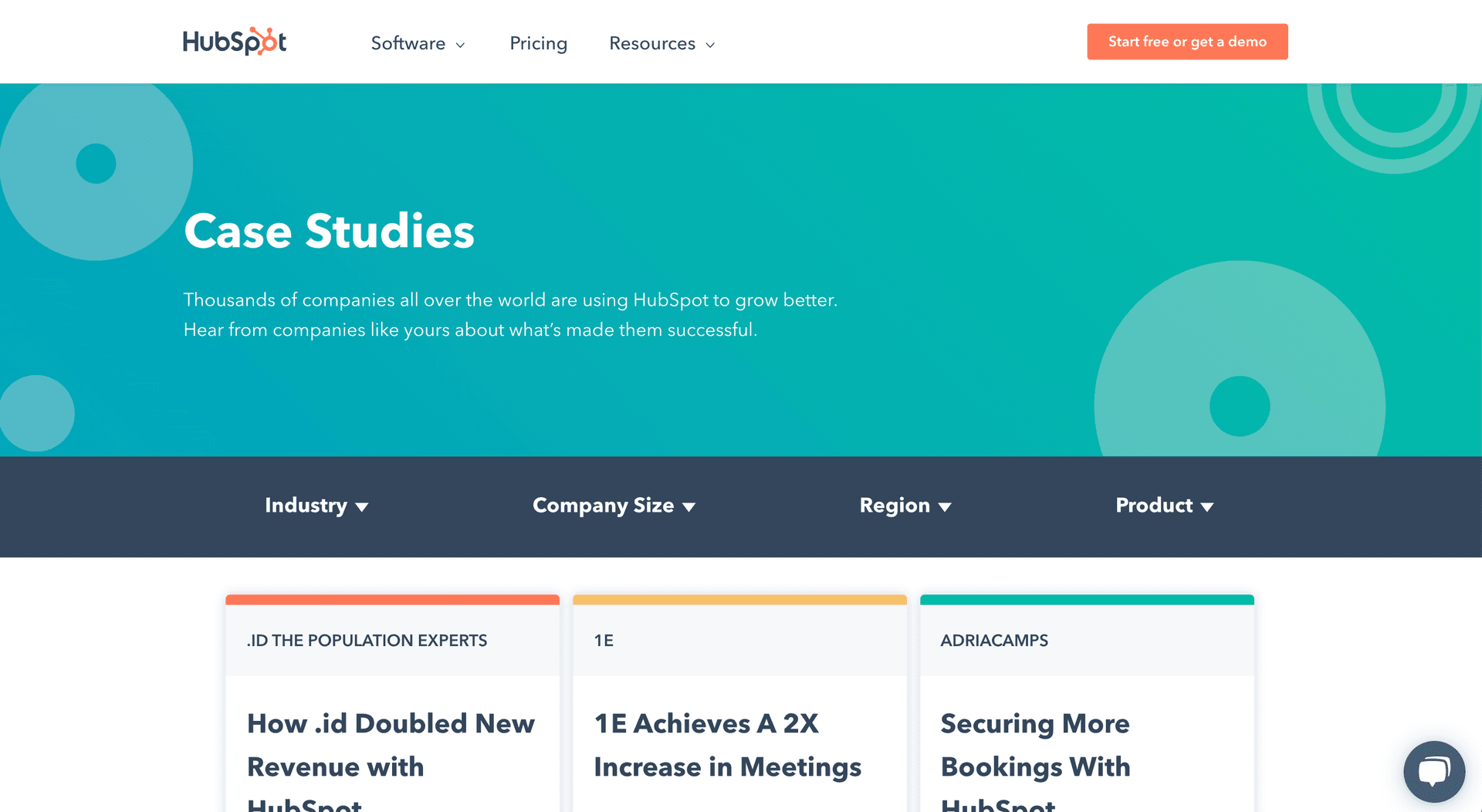Screen dimensions: 1482x812
Task: Click the HubSpot logo
Action: [x=234, y=42]
